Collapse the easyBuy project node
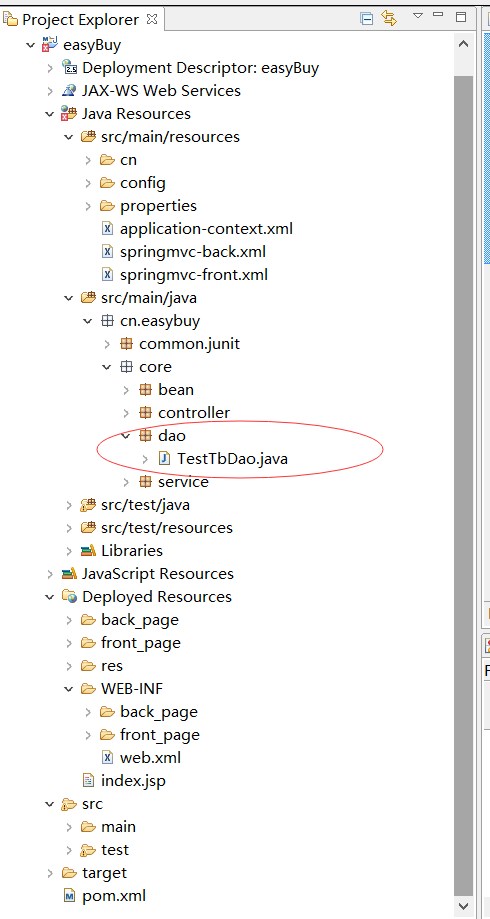 [x=31, y=45]
